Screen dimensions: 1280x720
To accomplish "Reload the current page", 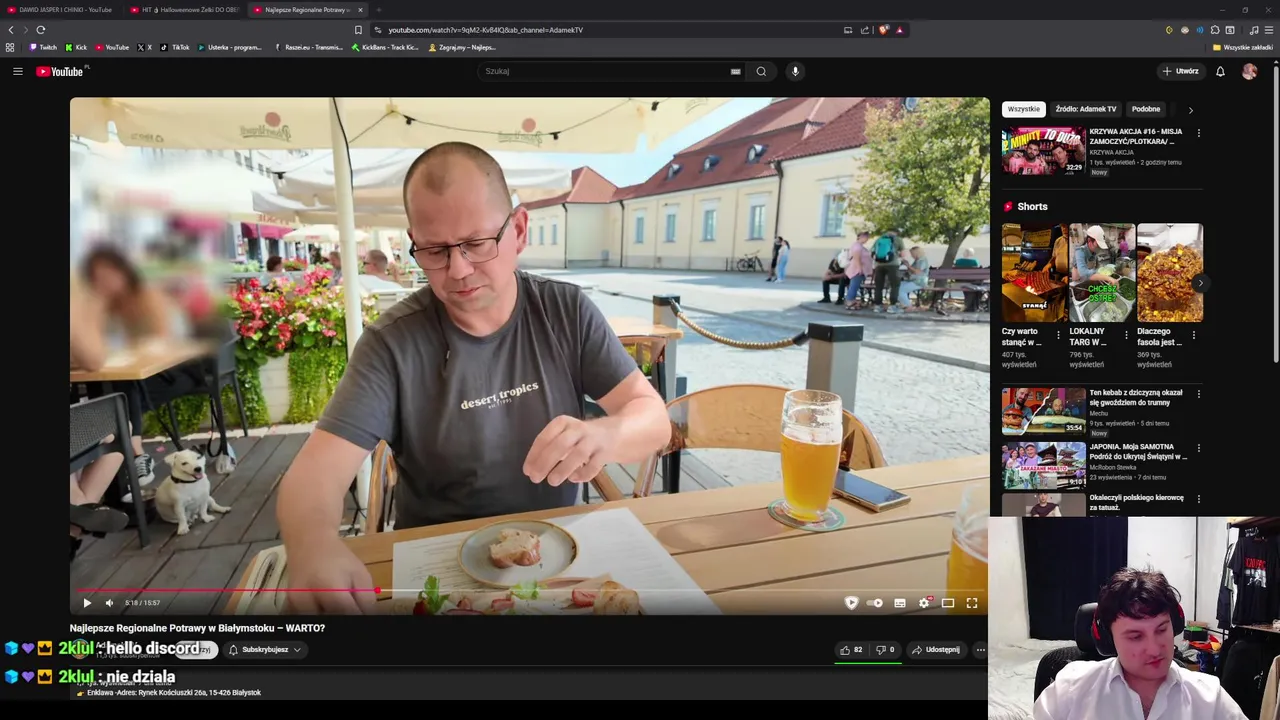I will point(40,30).
